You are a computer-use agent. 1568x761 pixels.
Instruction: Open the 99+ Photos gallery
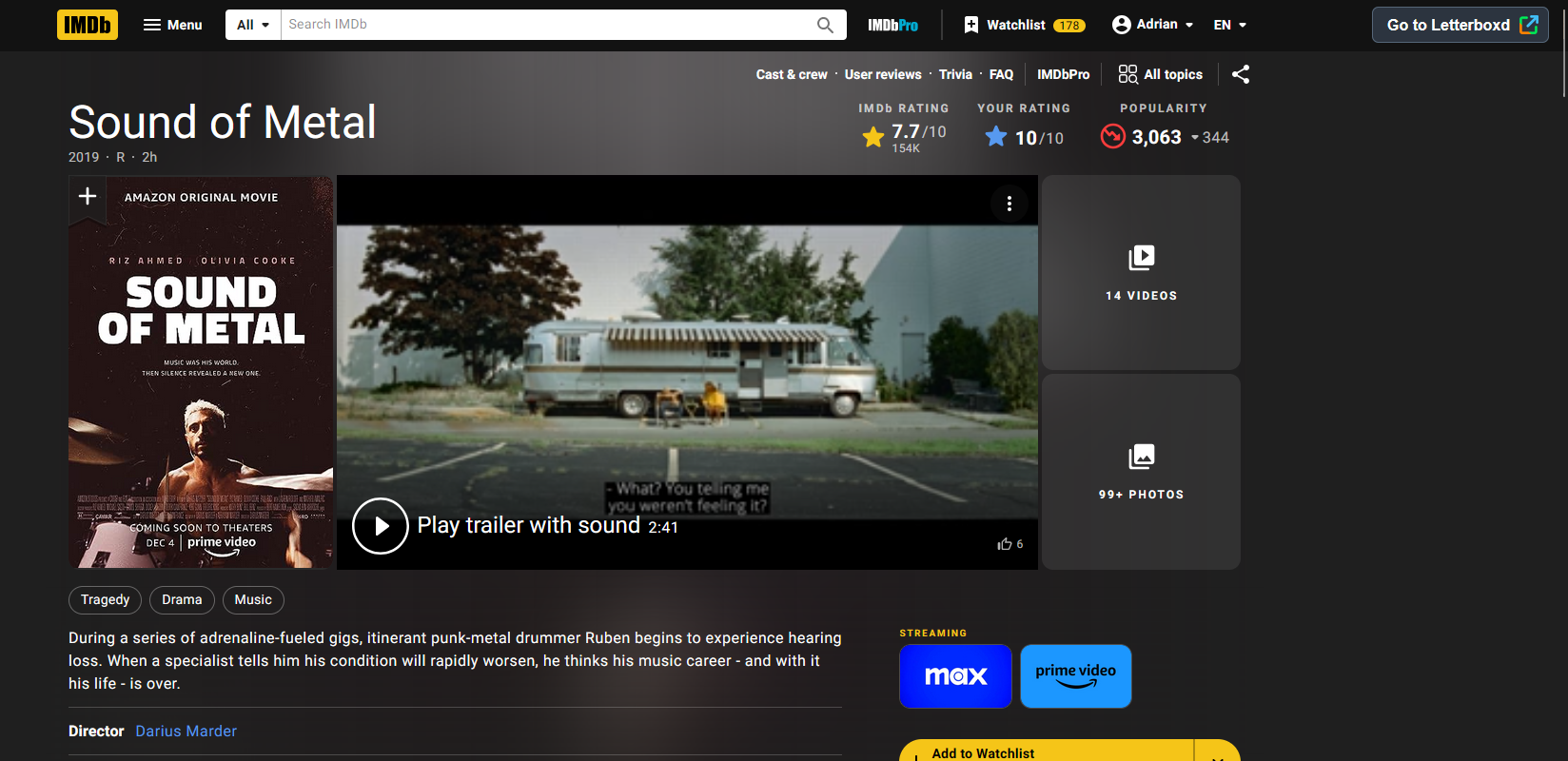click(x=1141, y=472)
